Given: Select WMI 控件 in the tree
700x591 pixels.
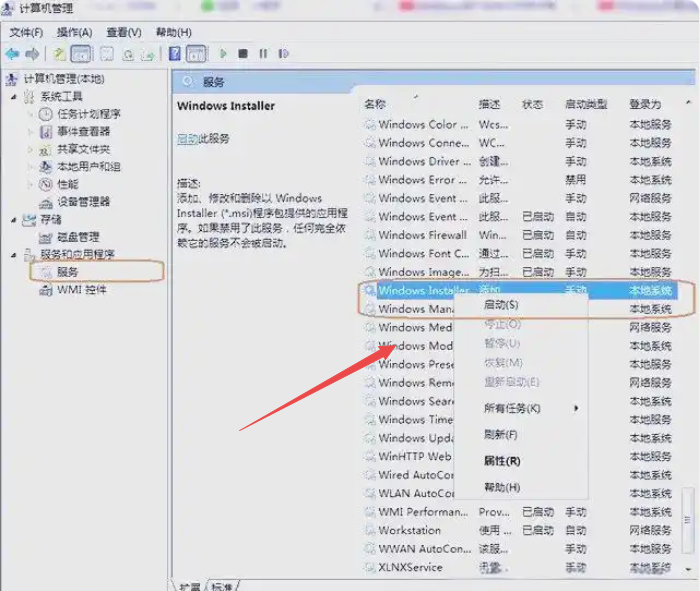Looking at the screenshot, I should point(82,290).
